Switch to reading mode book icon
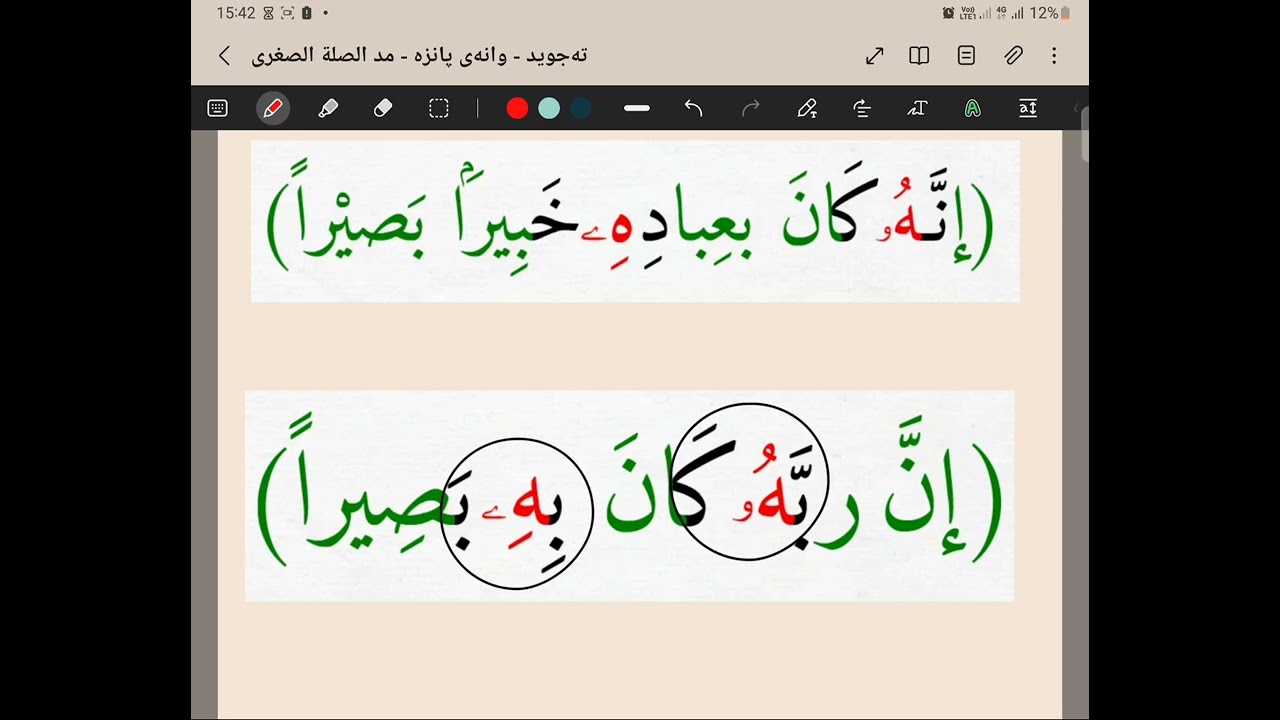 [x=919, y=56]
